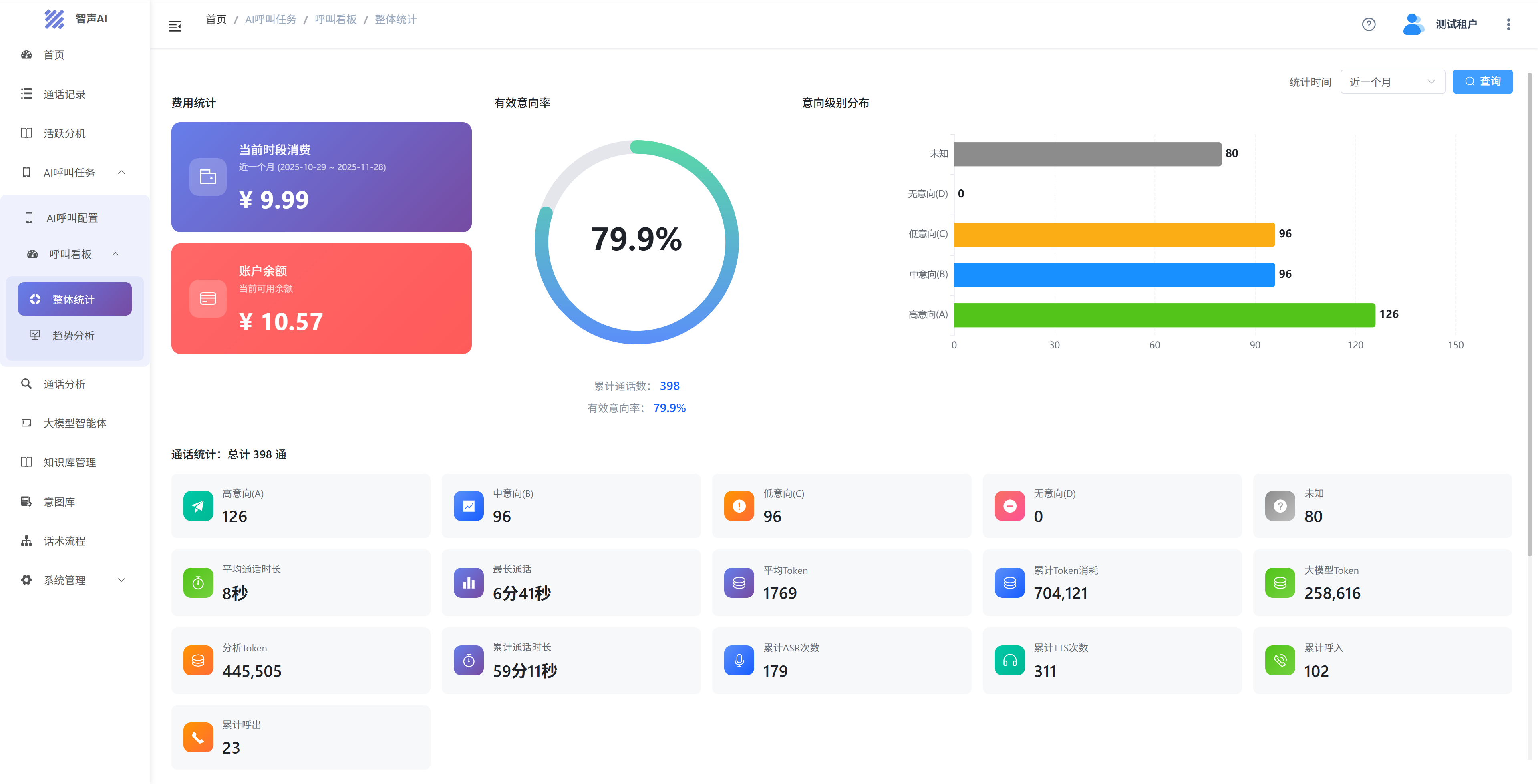Click the paper plane icon for 高意向(A)
This screenshot has height=784, width=1538.
click(x=198, y=506)
